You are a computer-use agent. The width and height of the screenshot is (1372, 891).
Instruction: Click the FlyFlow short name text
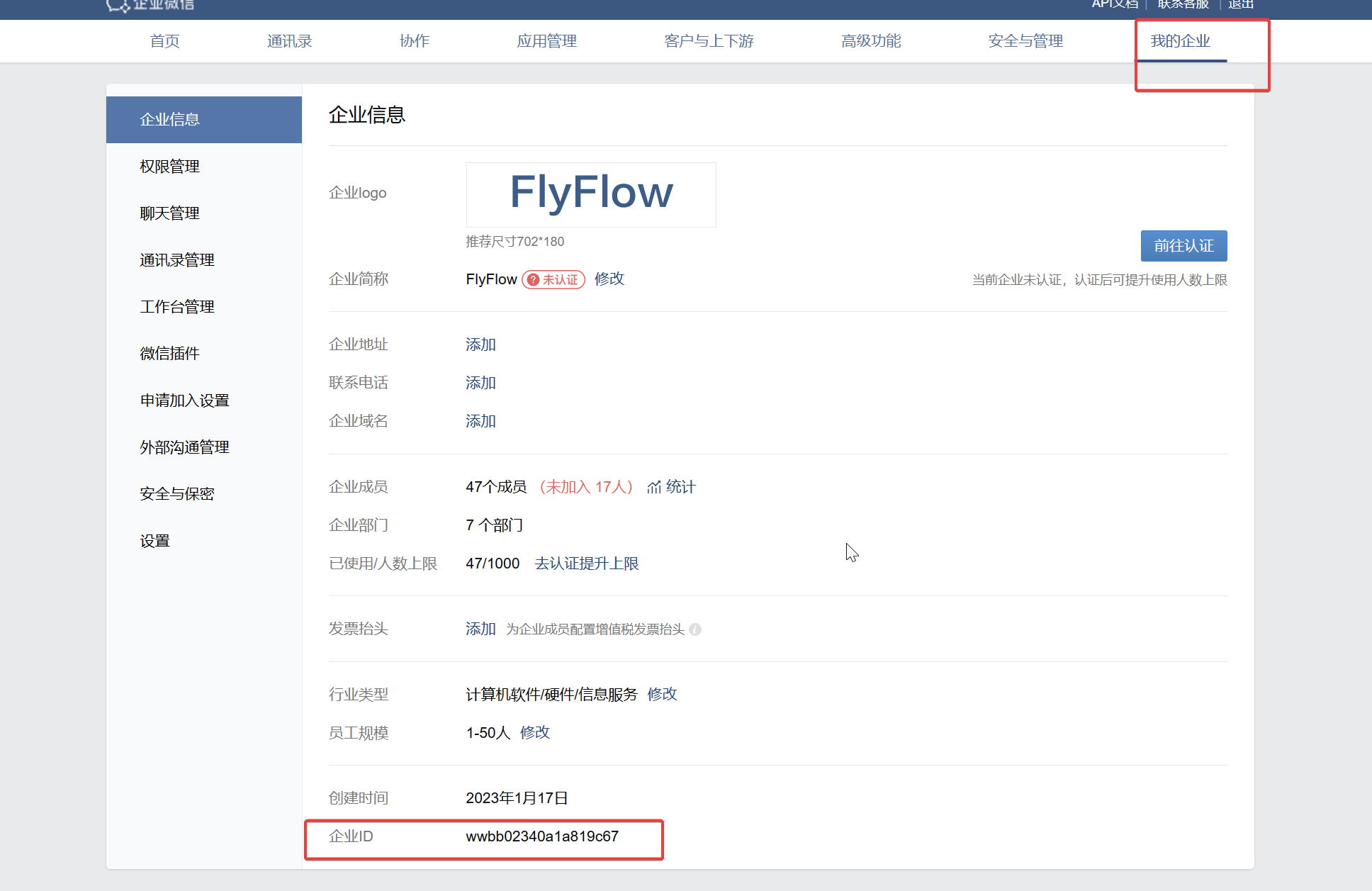click(491, 279)
